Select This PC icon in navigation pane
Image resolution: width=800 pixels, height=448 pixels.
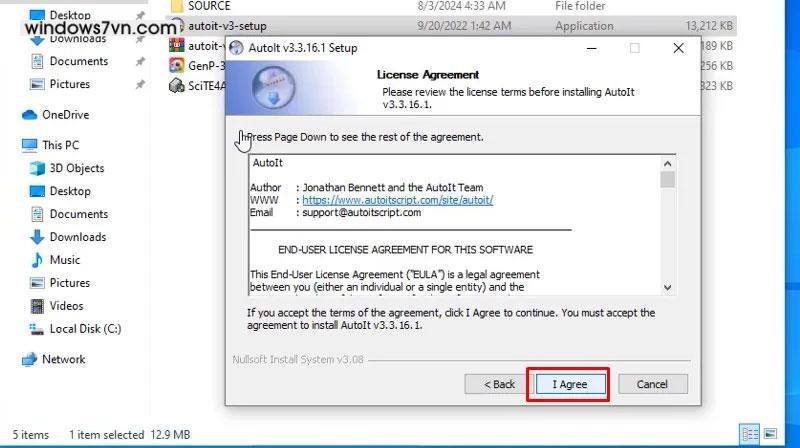[x=30, y=145]
